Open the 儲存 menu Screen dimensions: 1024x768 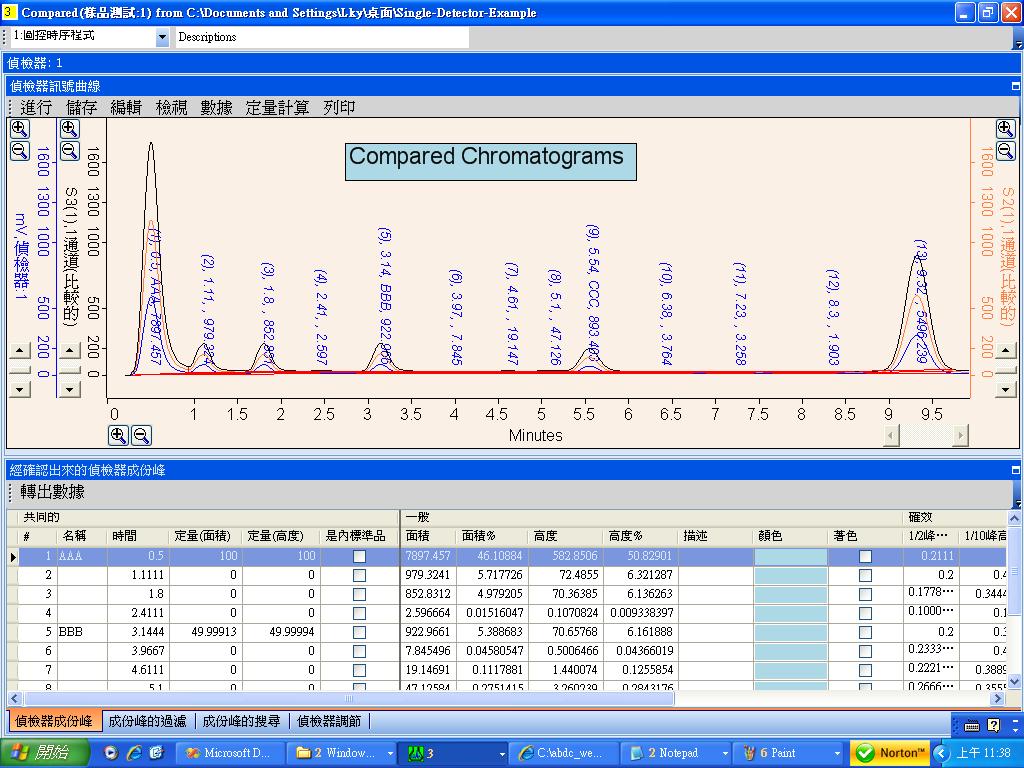coord(81,107)
